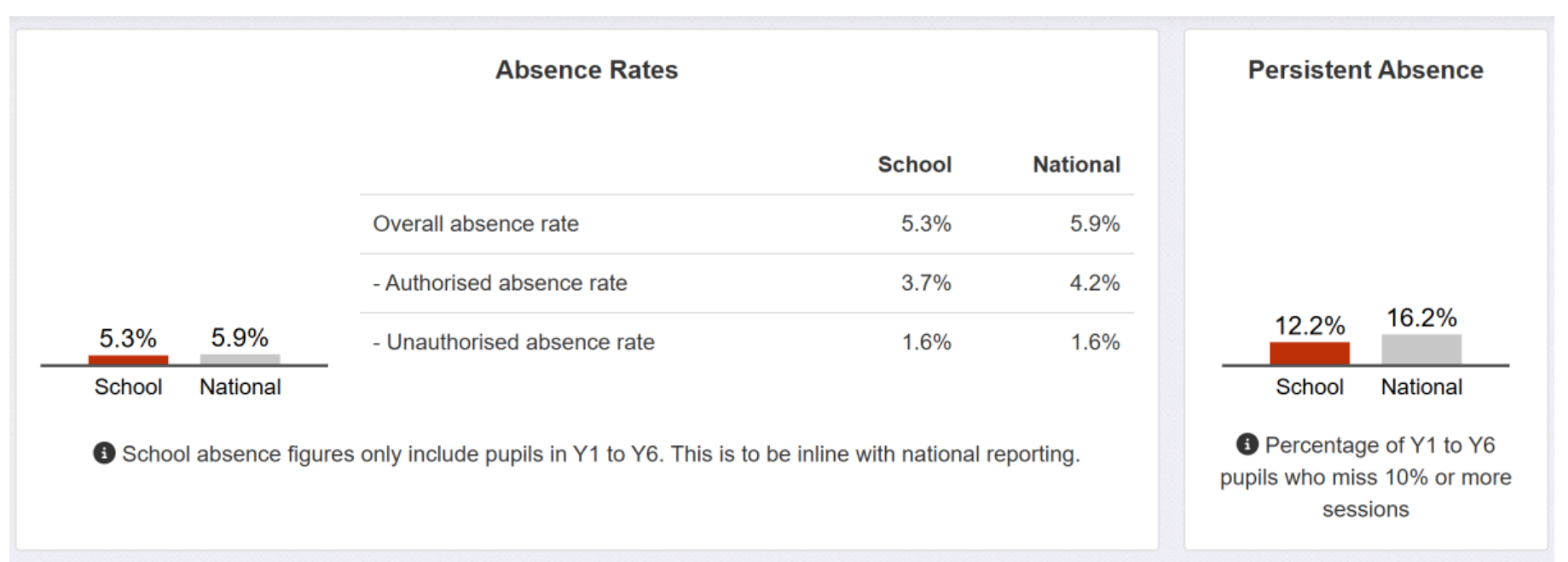The image size is (1568, 562).
Task: Click the 5.9% label above National bar
Action: (240, 338)
